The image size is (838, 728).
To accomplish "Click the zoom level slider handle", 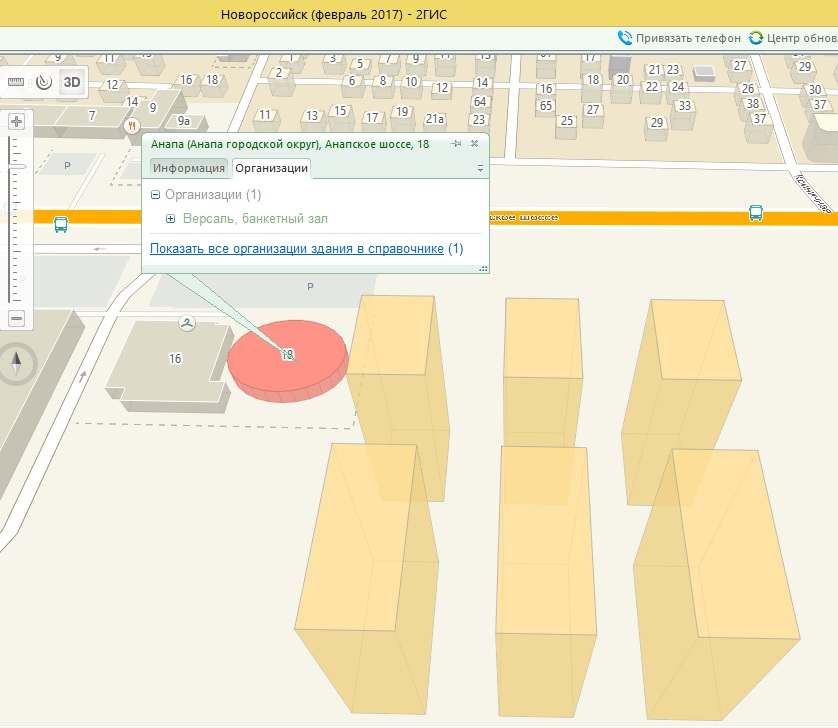I will (17, 167).
